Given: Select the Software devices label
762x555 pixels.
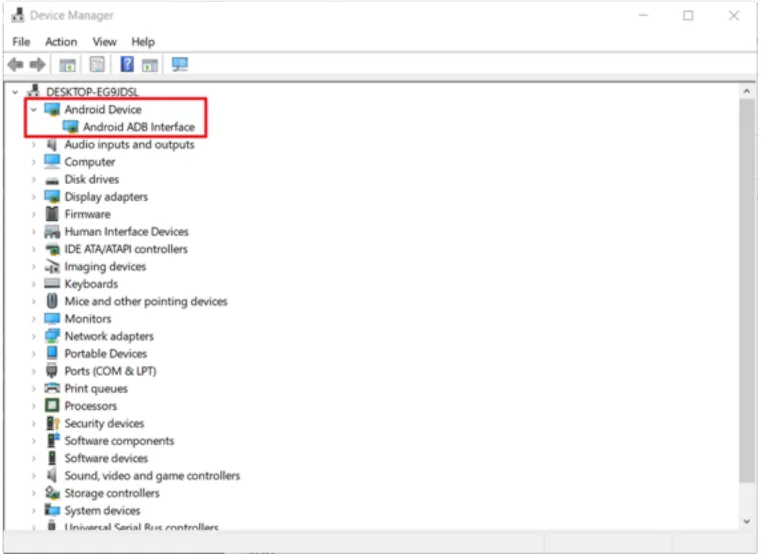Looking at the screenshot, I should tap(106, 458).
